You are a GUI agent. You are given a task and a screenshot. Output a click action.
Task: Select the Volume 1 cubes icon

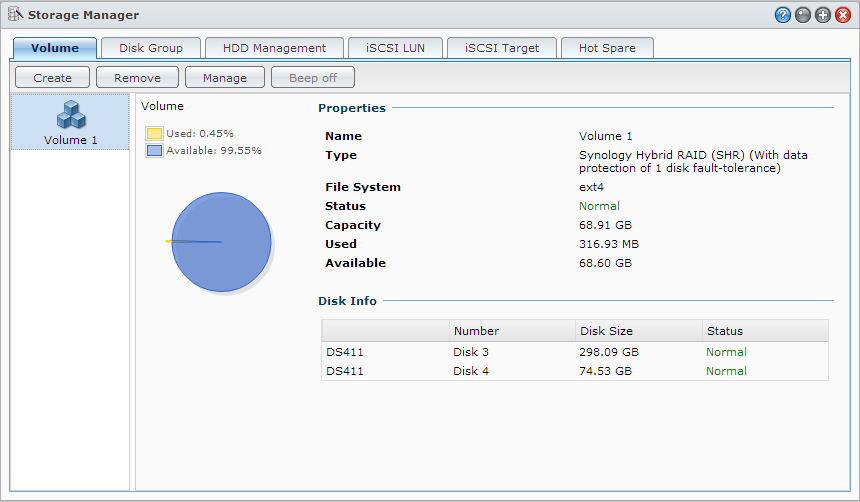71,115
